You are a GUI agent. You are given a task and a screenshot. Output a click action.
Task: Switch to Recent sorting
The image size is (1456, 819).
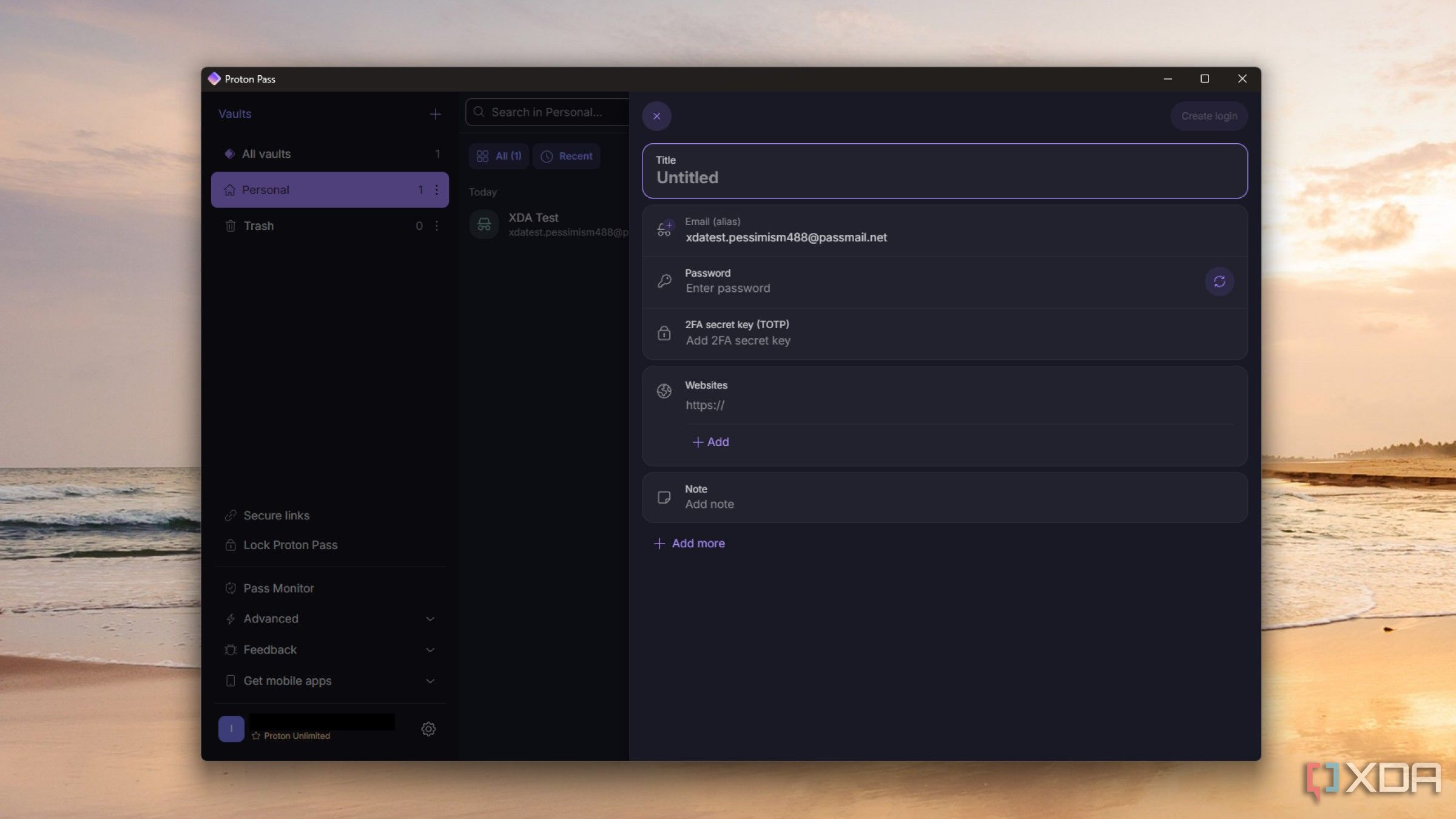pyautogui.click(x=567, y=157)
